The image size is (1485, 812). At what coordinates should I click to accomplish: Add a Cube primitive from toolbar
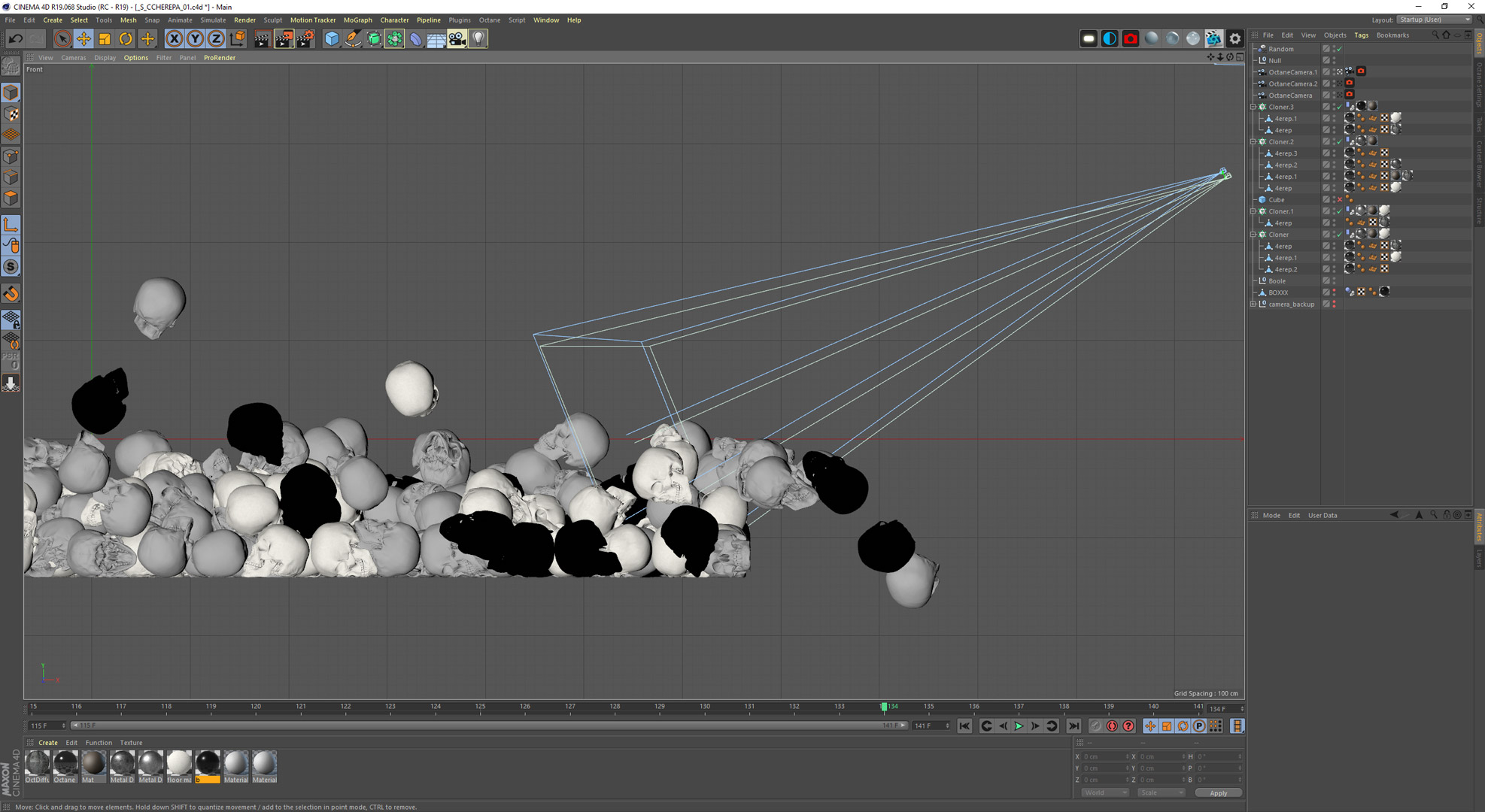[332, 38]
